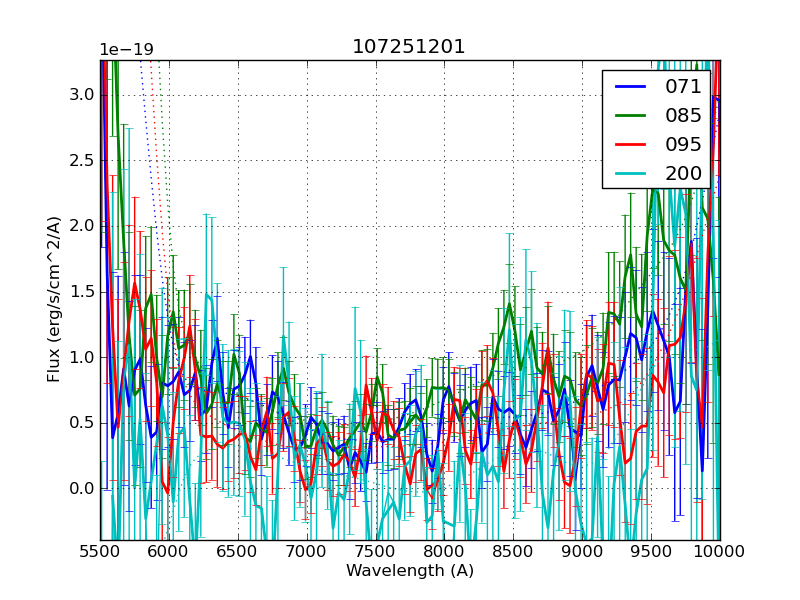Screen dimensions: 800x600
Task: Select the 071 legend label
Action: pyautogui.click(x=683, y=87)
